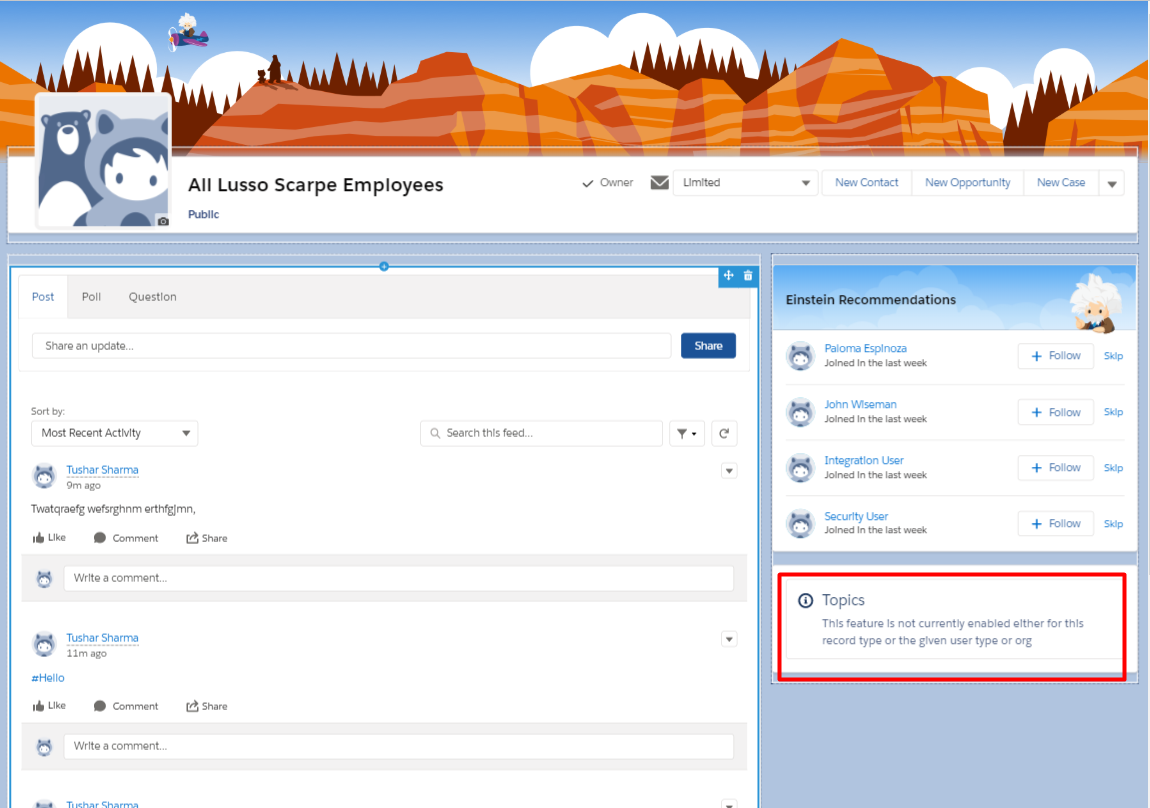The height and width of the screenshot is (808, 1150).
Task: Delete the feed component with trash icon
Action: [748, 276]
